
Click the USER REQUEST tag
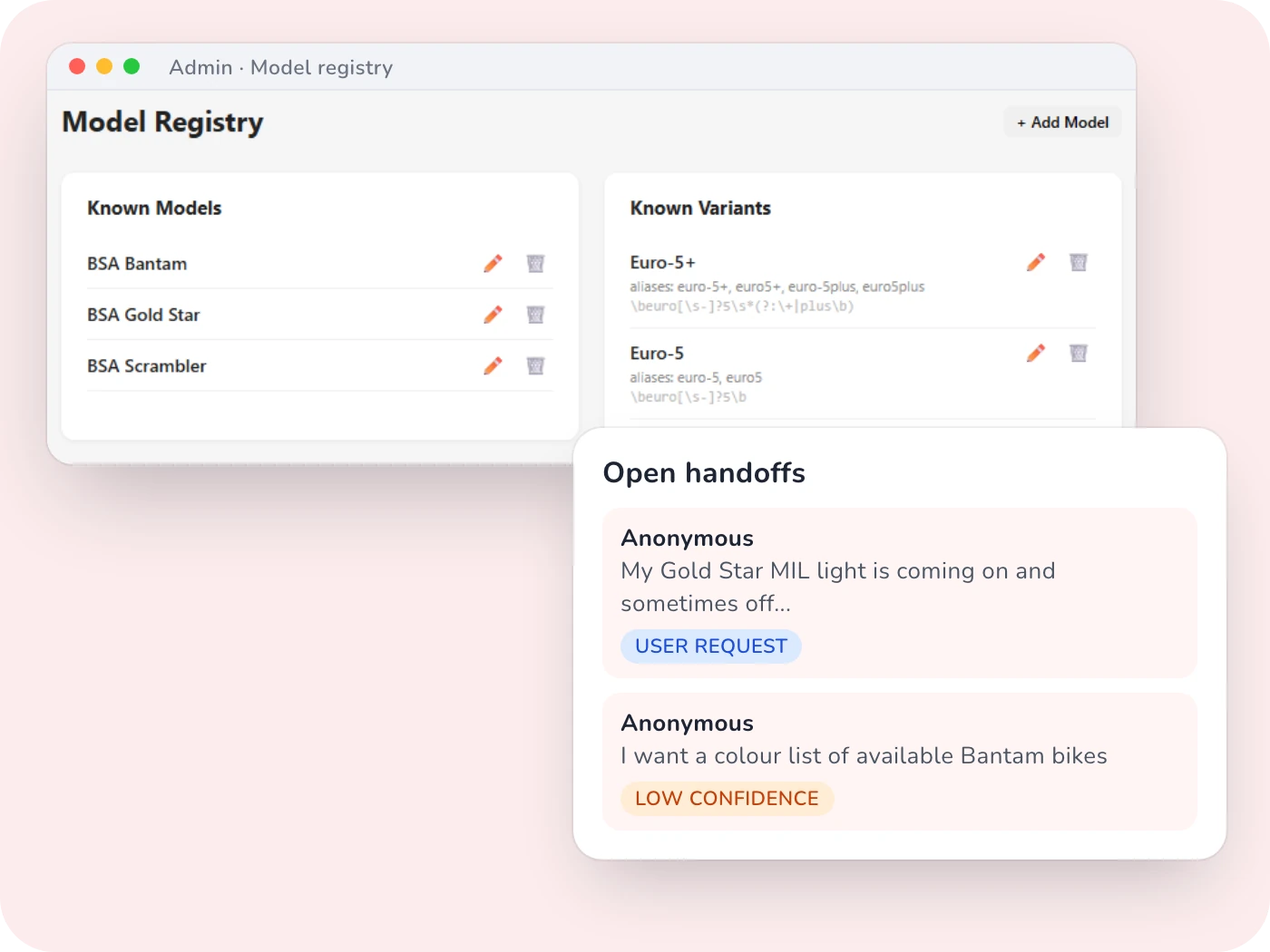711,646
